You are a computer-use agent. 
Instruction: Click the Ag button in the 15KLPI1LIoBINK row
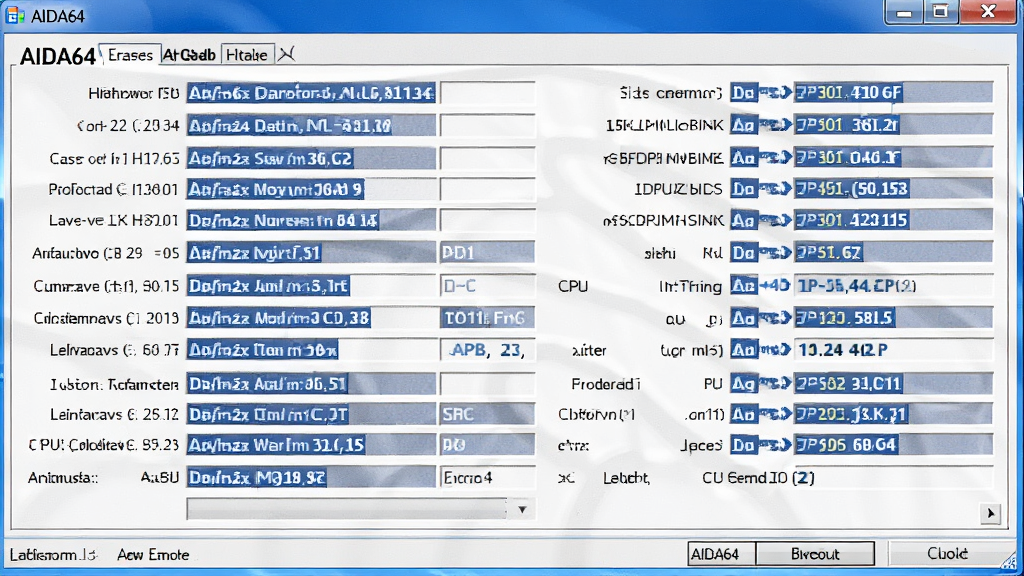[x=744, y=125]
